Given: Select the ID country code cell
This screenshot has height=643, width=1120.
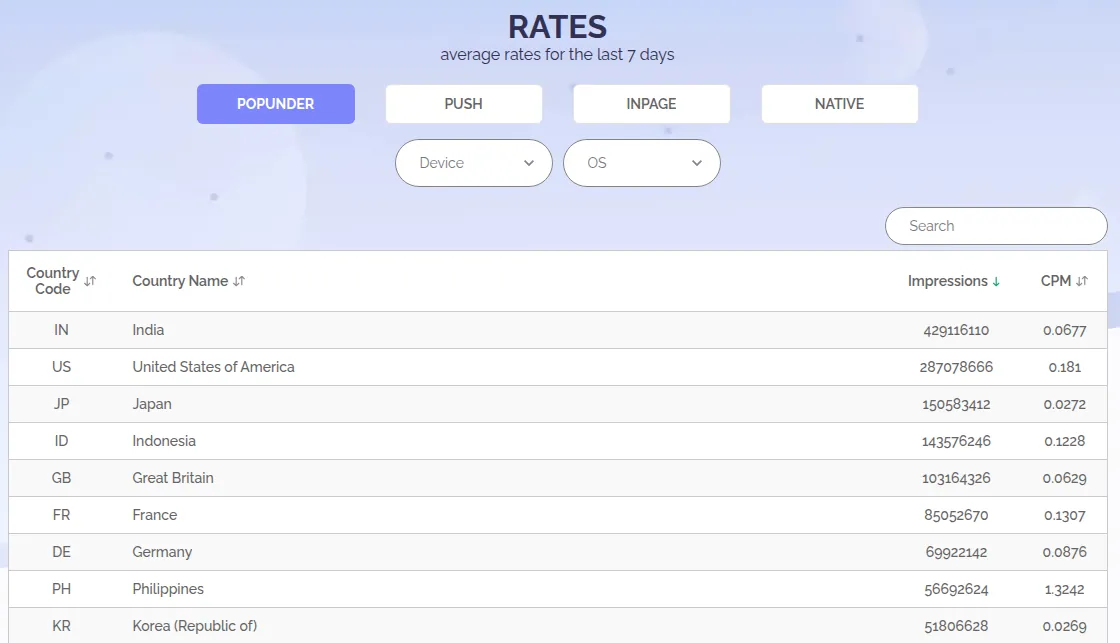Looking at the screenshot, I should (61, 441).
